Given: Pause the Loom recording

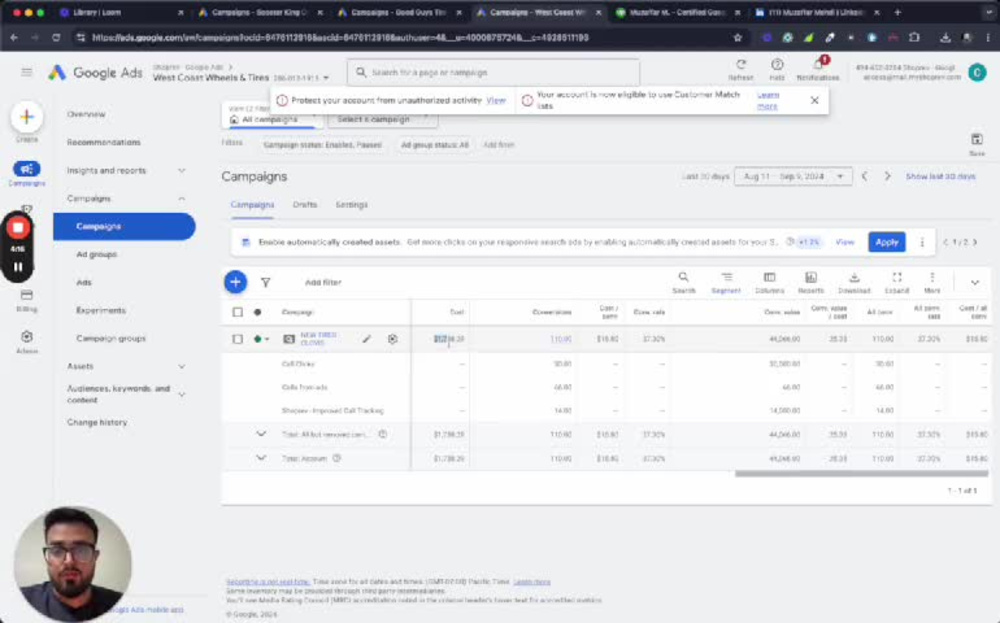Looking at the screenshot, I should tap(18, 267).
